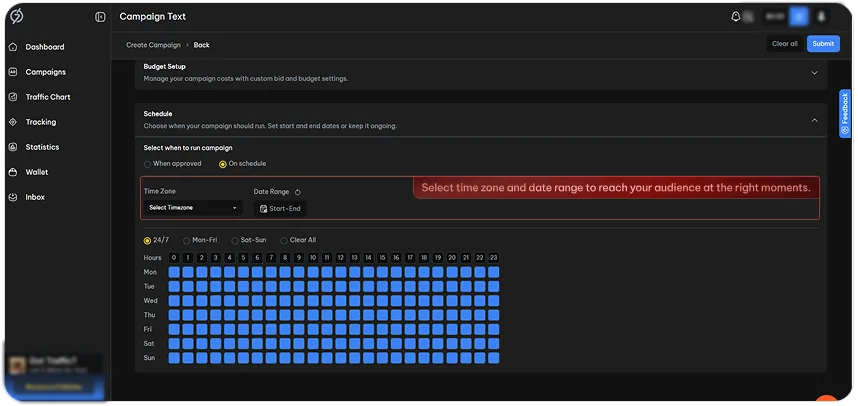The height and width of the screenshot is (406, 858).
Task: Select the Clear All schedule option
Action: coord(284,241)
